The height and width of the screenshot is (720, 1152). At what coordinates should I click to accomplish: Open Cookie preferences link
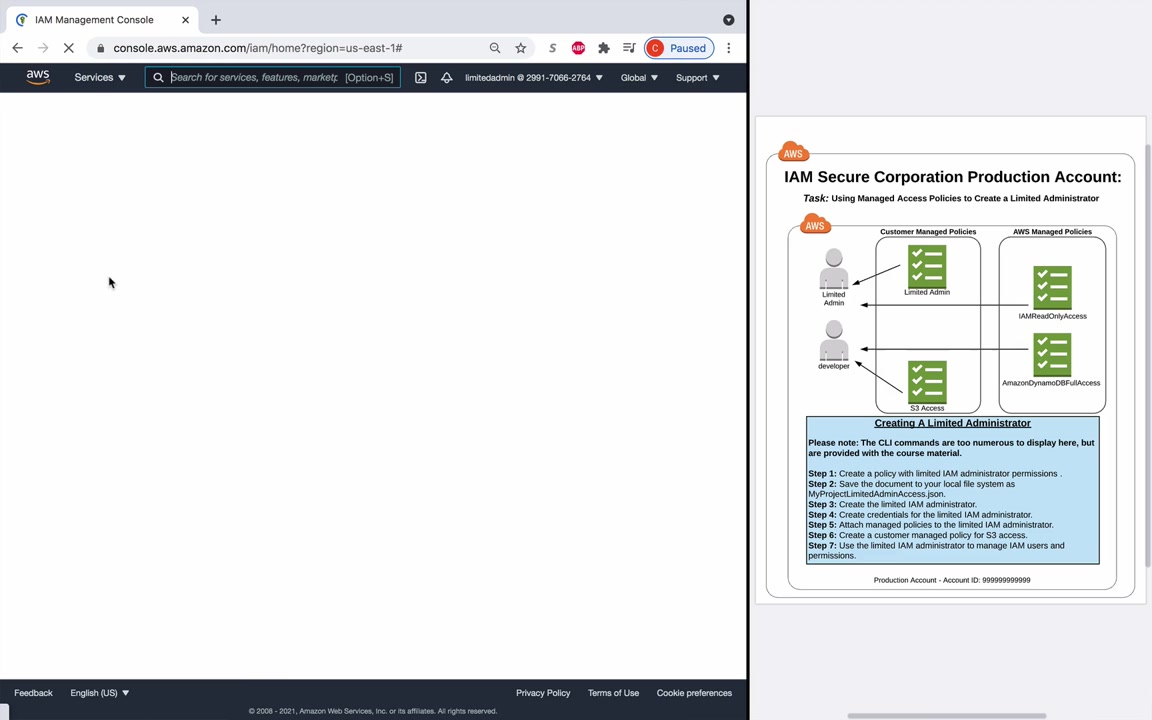pyautogui.click(x=694, y=693)
